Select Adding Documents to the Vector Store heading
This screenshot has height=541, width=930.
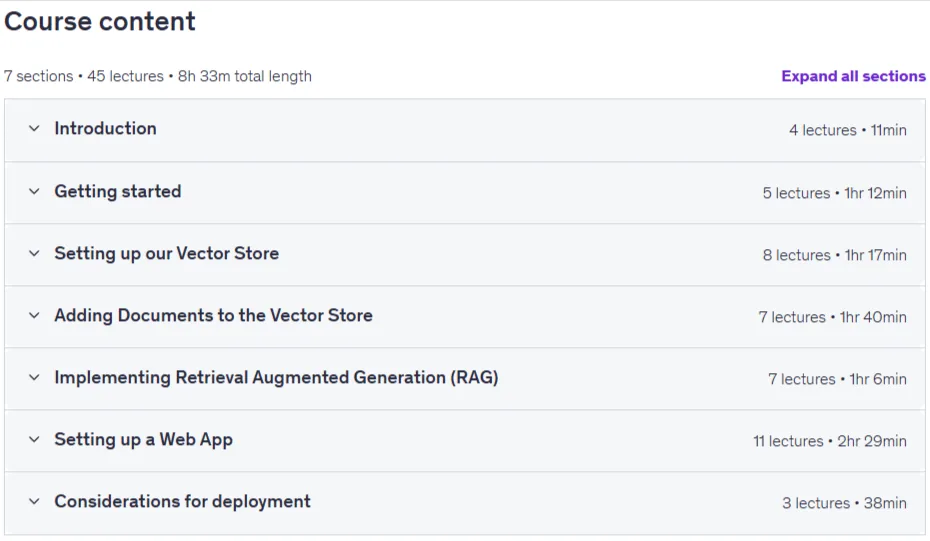coord(214,315)
